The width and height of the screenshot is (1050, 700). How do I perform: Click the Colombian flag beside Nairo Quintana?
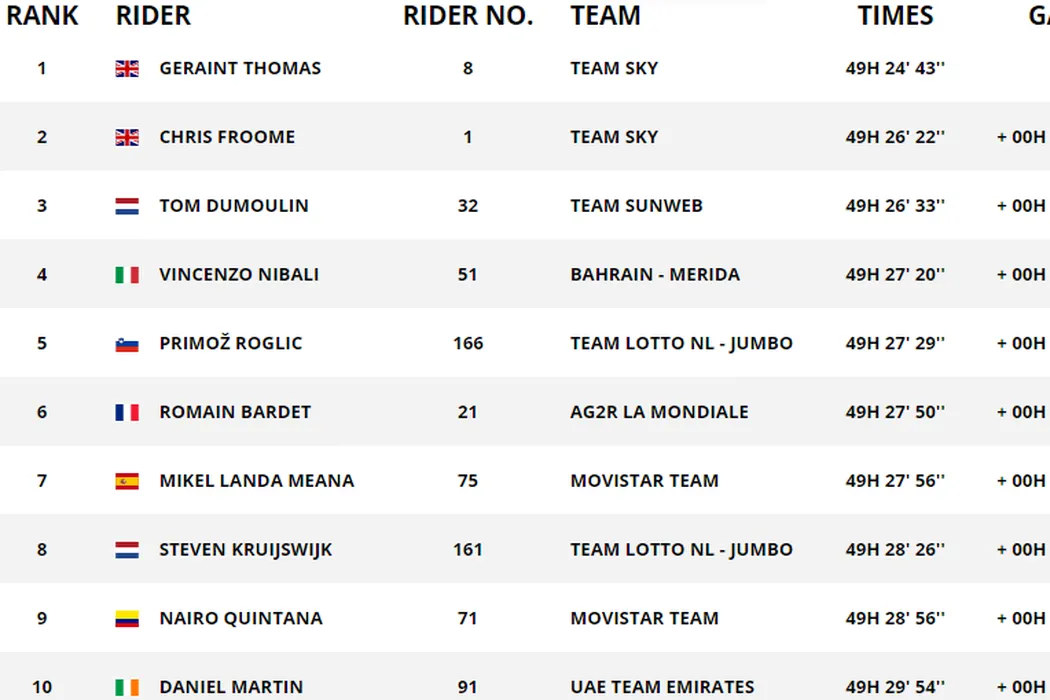pyautogui.click(x=127, y=619)
